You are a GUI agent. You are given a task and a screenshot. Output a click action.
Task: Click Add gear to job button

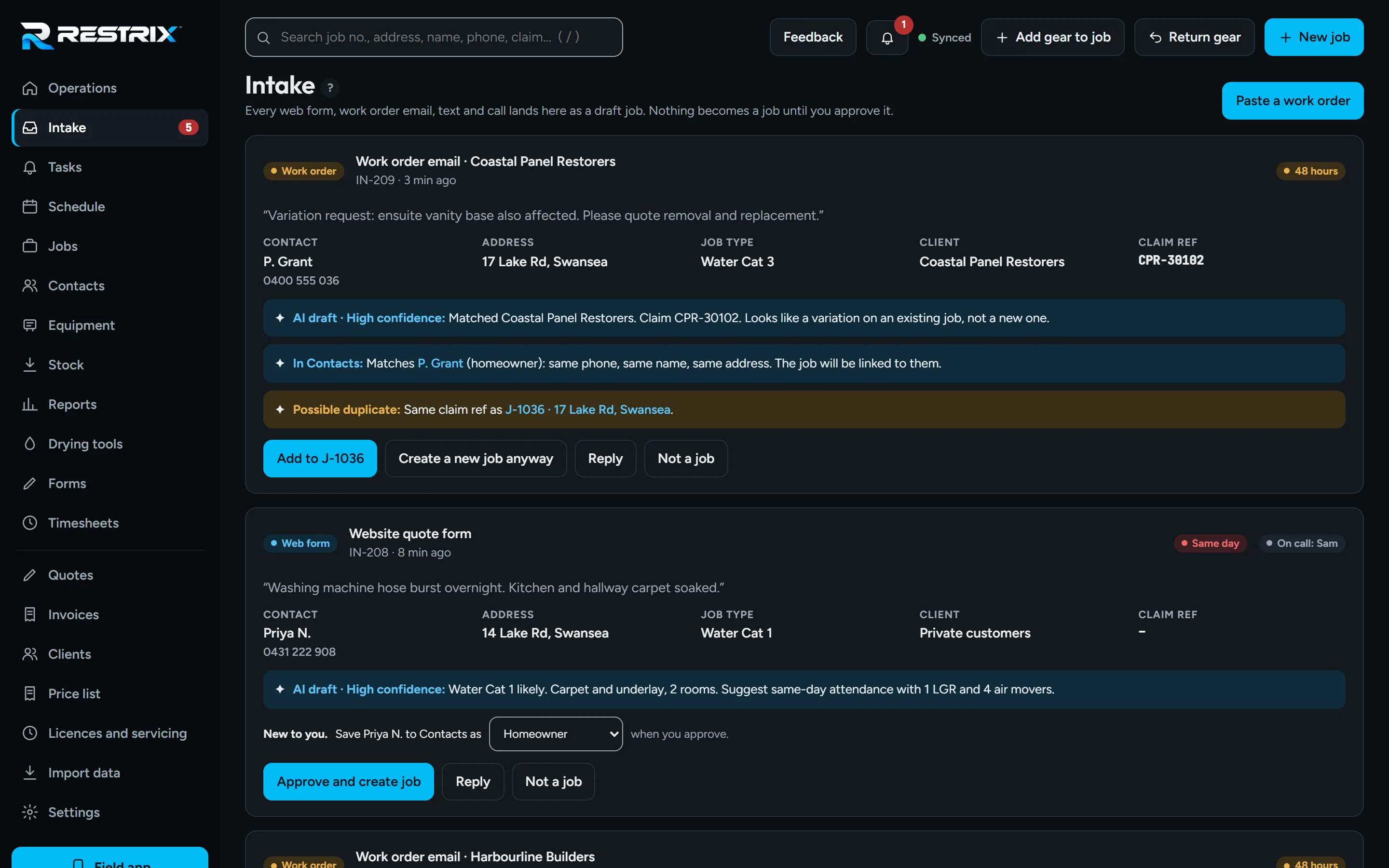(x=1053, y=37)
